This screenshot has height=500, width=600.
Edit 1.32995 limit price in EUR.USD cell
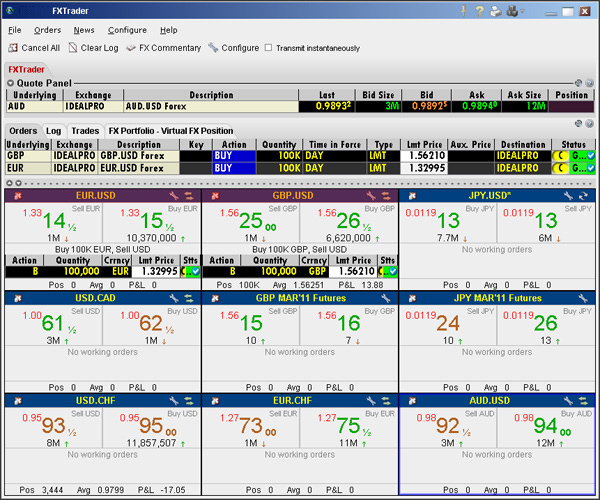(x=156, y=271)
